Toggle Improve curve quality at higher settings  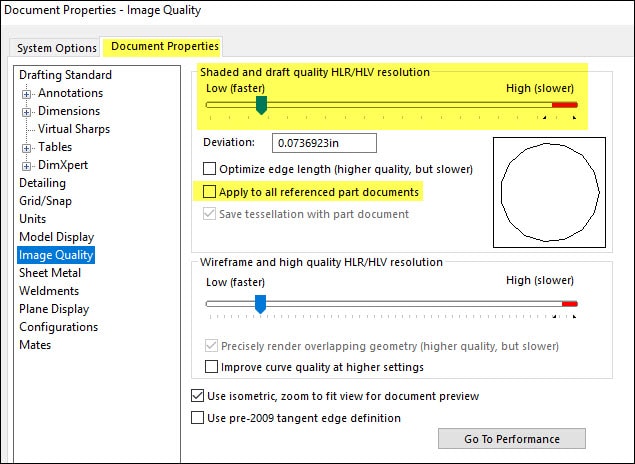[x=211, y=366]
